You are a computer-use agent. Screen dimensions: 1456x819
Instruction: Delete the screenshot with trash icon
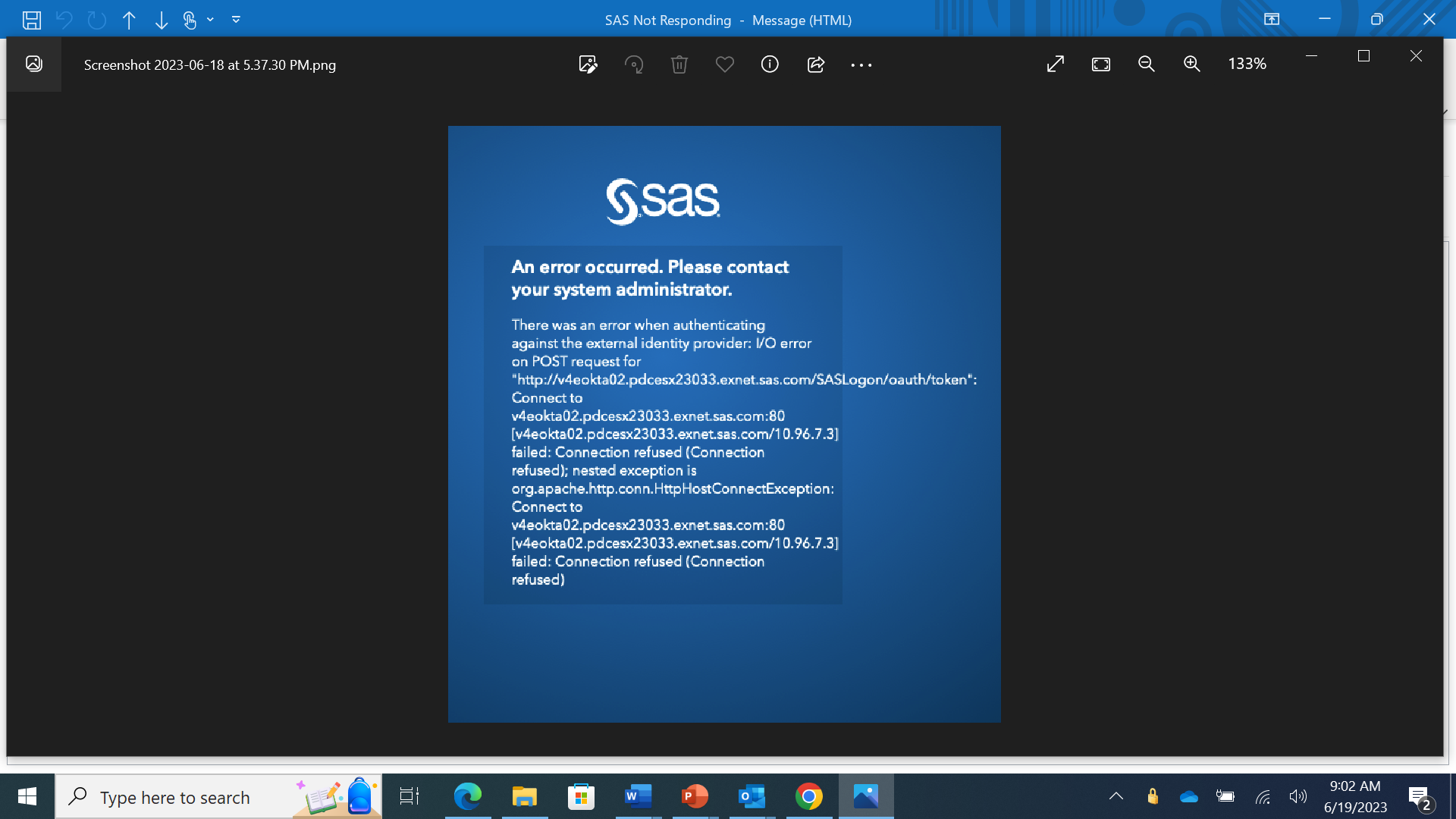[679, 64]
